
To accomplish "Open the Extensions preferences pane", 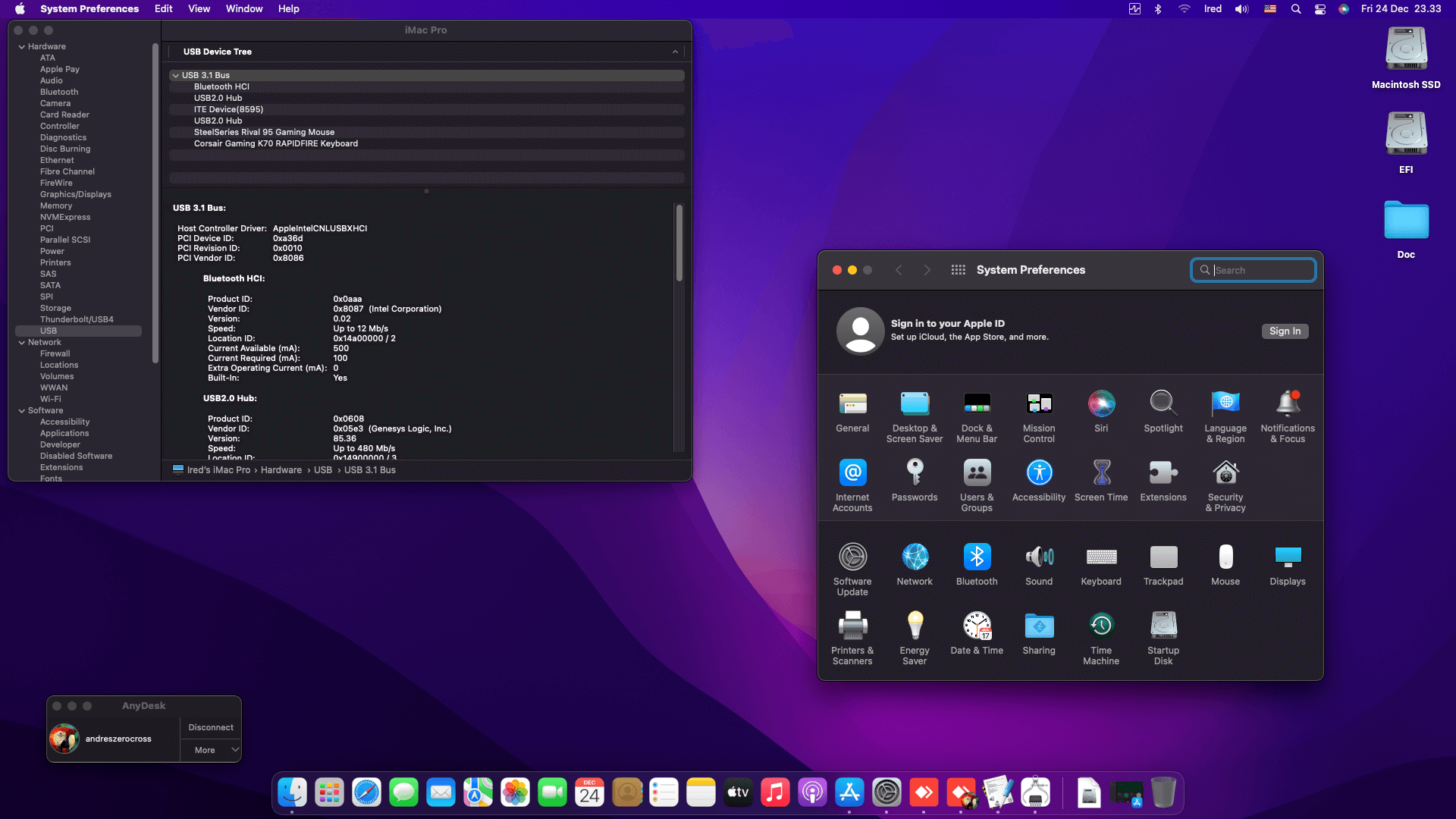I will [1163, 481].
